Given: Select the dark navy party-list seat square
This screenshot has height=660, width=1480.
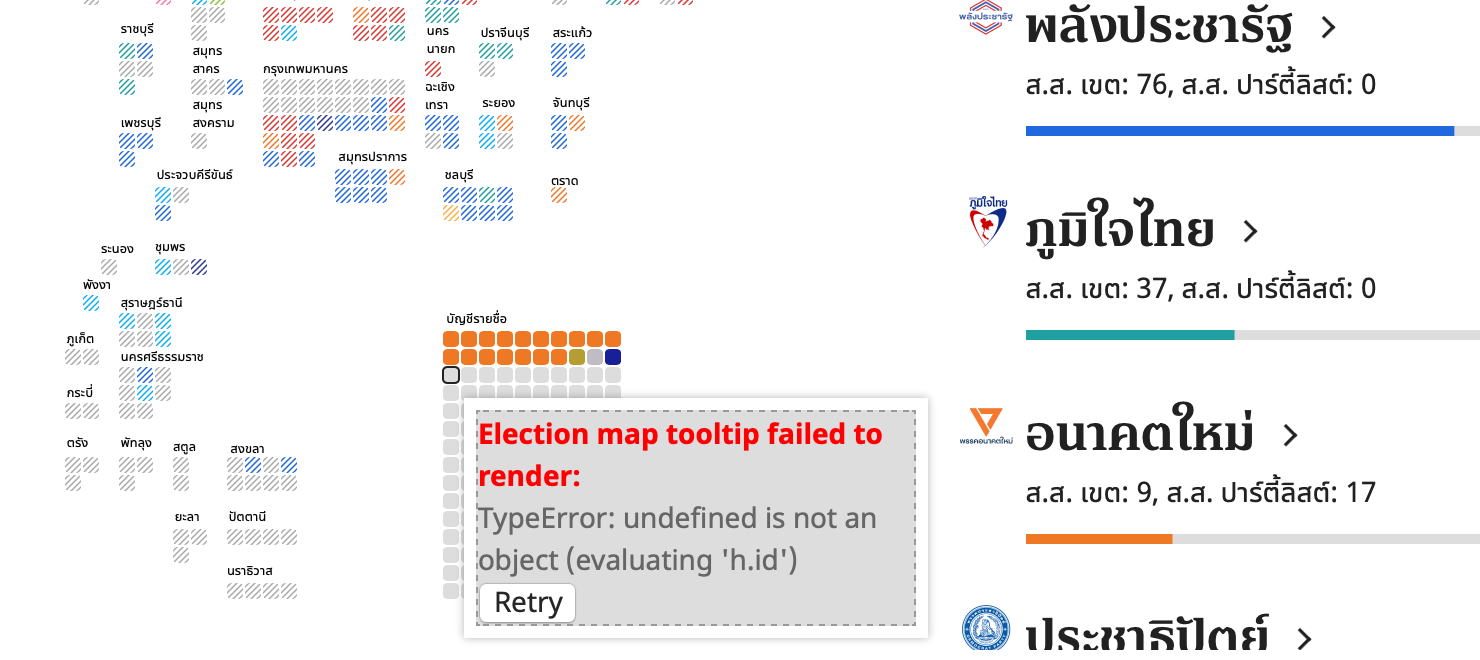Looking at the screenshot, I should (x=613, y=357).
